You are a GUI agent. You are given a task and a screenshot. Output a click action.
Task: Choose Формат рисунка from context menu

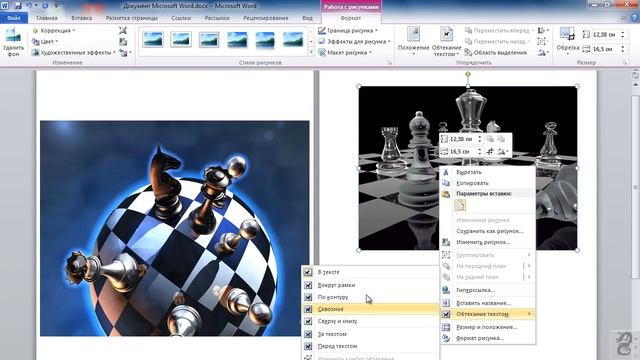coord(488,338)
